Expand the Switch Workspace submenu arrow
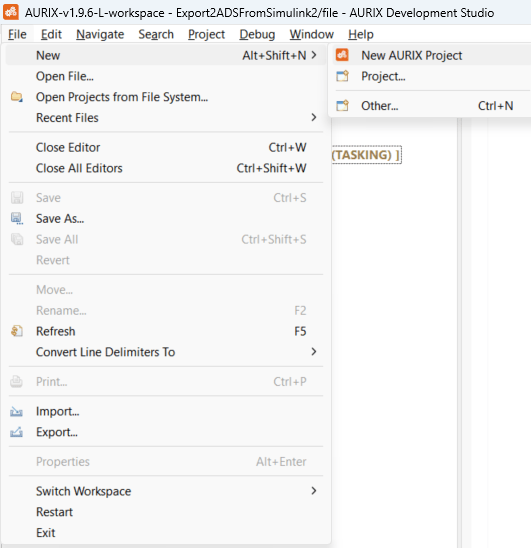This screenshot has height=548, width=531. [314, 491]
